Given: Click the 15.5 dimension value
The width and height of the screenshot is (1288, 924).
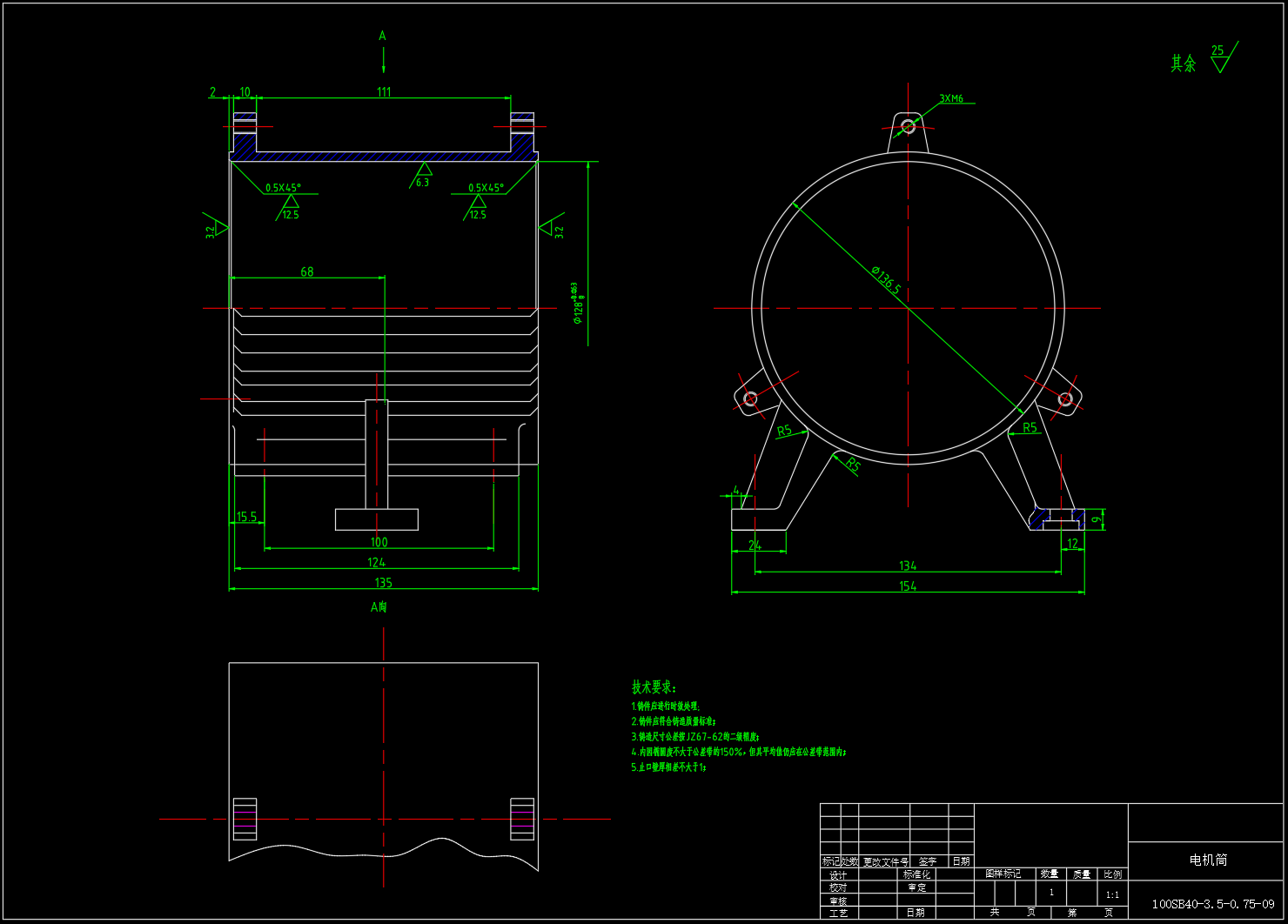Looking at the screenshot, I should point(247,517).
